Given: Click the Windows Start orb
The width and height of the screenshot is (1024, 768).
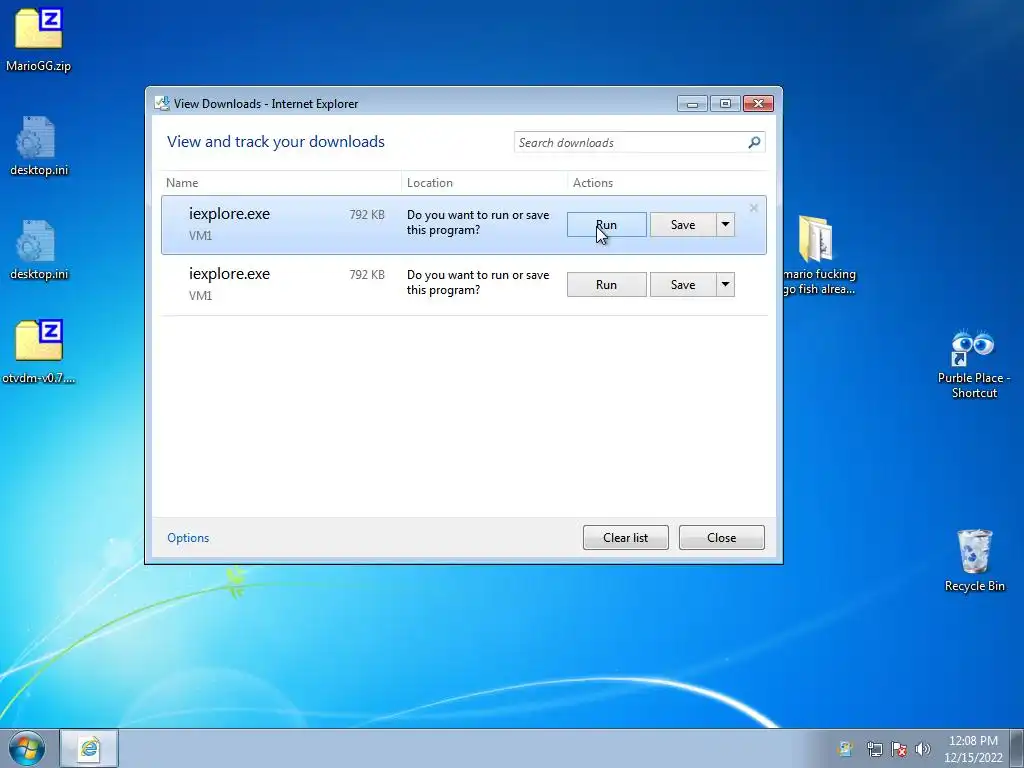Looking at the screenshot, I should (x=27, y=748).
